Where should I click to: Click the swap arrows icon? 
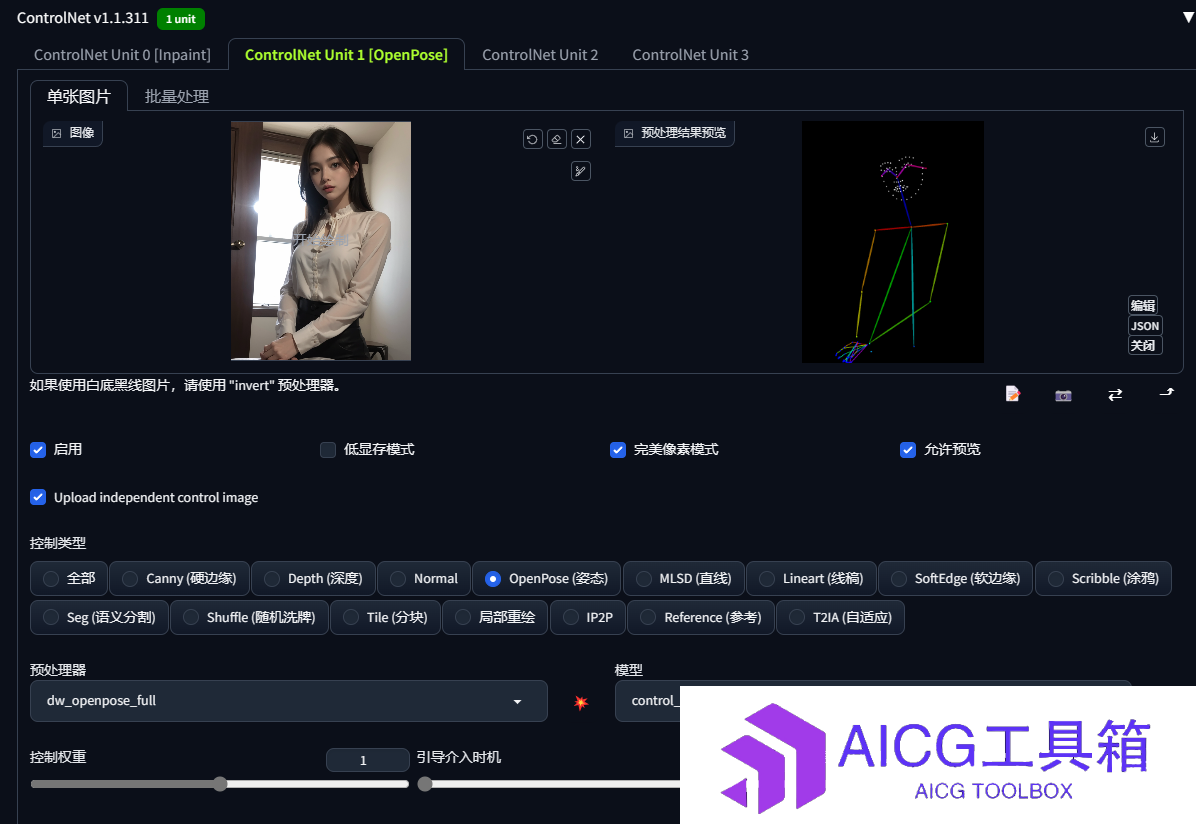point(1115,394)
